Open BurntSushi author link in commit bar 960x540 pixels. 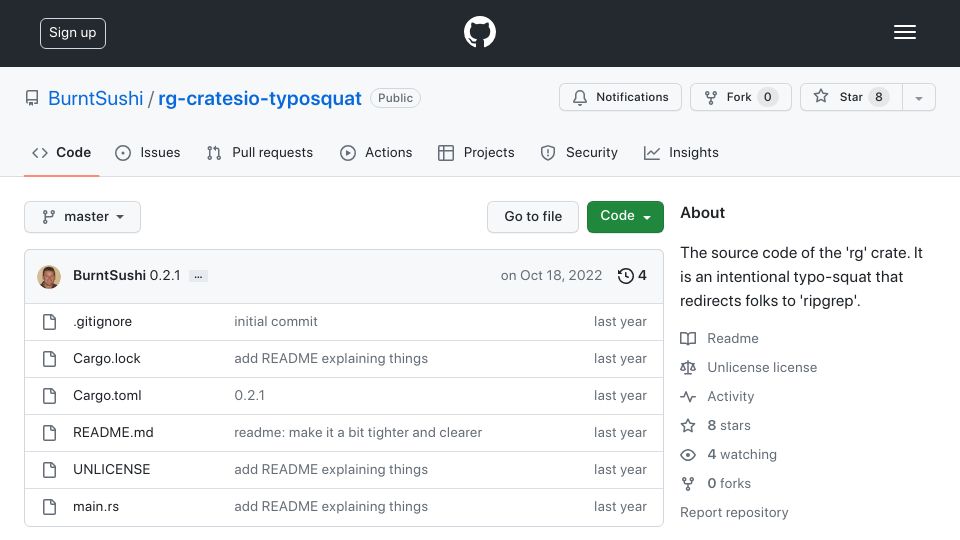click(109, 276)
